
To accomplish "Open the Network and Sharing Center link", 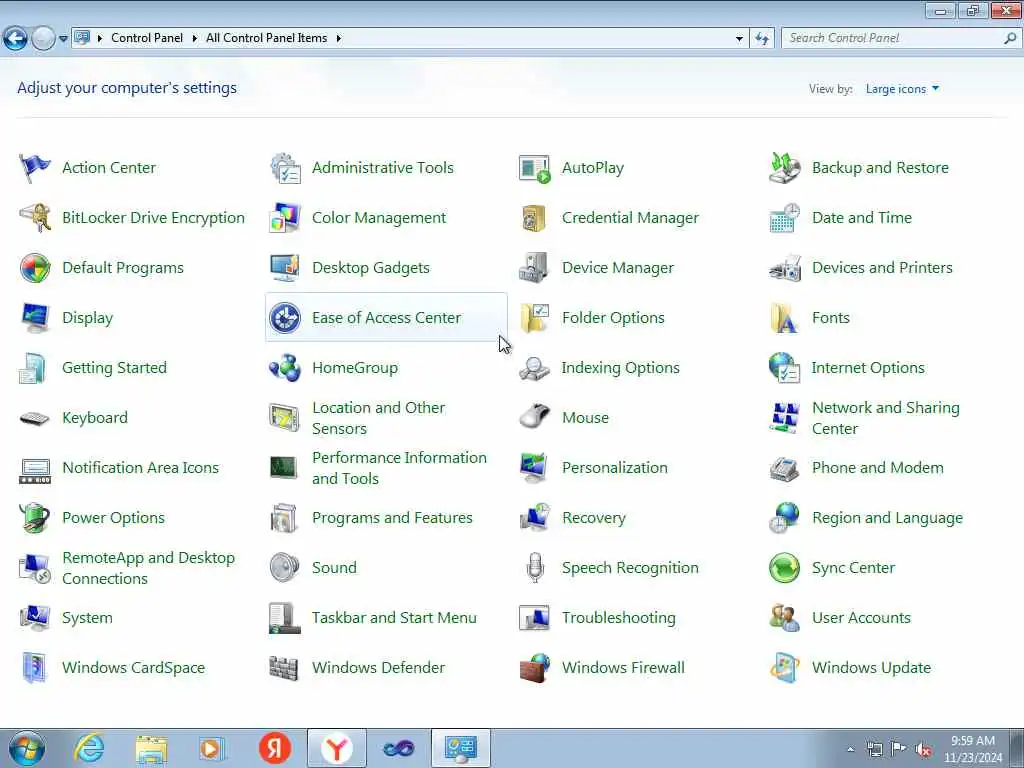I will [886, 418].
